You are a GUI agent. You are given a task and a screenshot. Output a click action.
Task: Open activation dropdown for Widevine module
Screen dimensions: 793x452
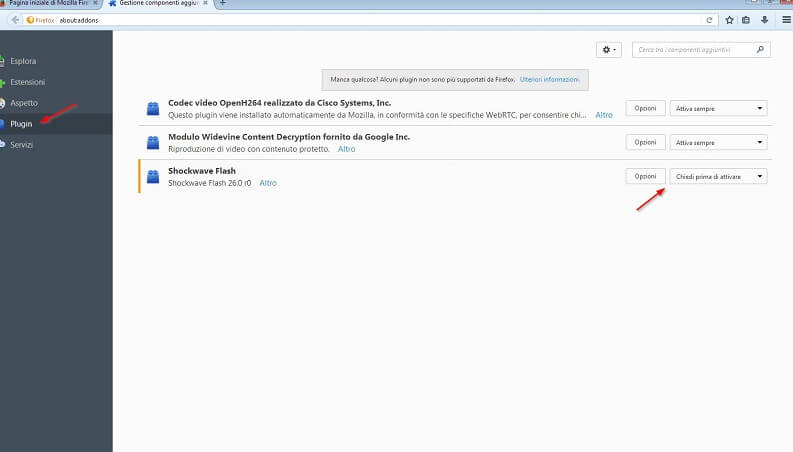point(719,142)
